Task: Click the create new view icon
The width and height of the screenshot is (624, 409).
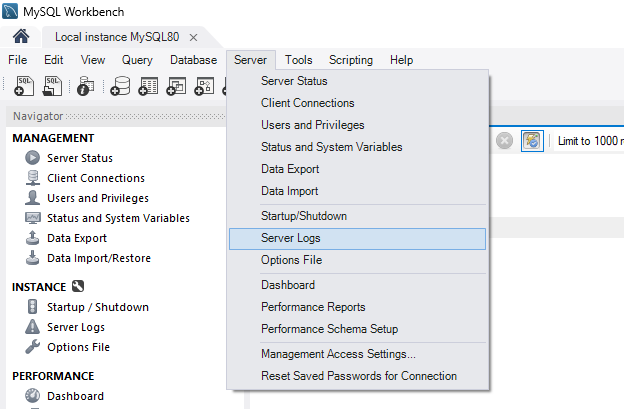Action: click(x=177, y=87)
